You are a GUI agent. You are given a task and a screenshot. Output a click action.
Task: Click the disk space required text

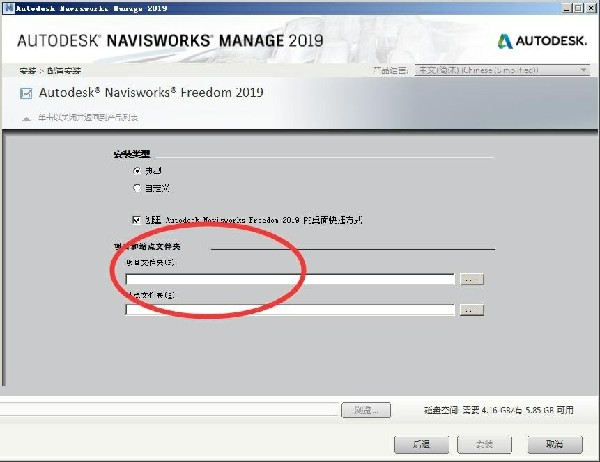pos(499,410)
